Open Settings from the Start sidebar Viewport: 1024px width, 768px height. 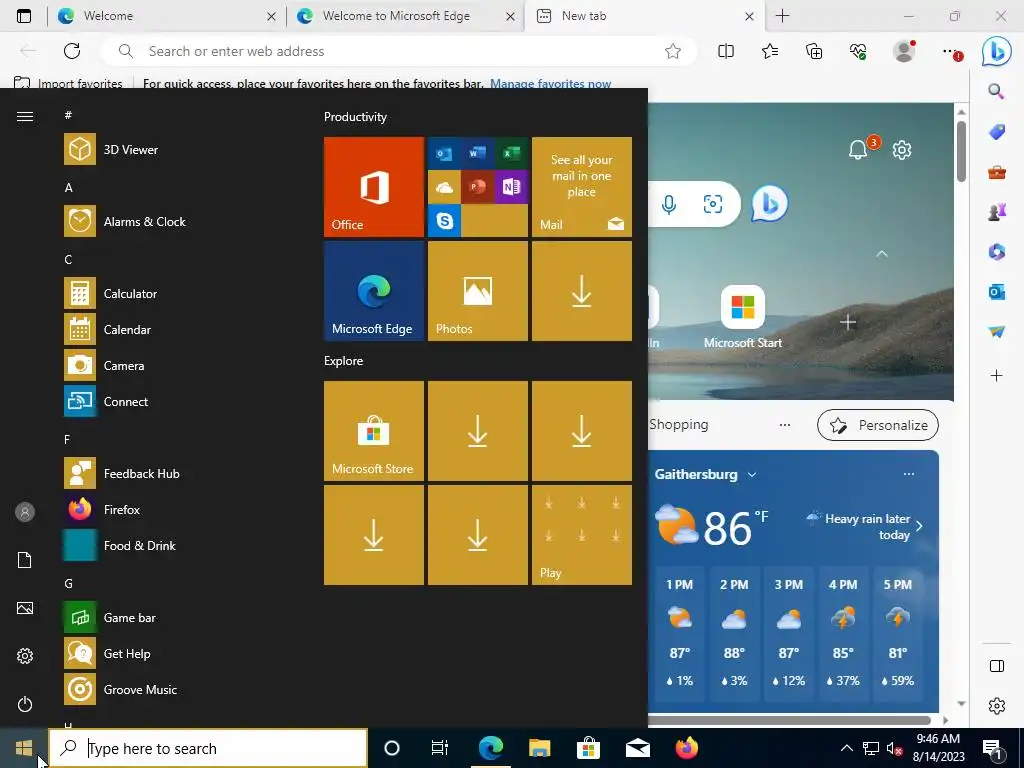point(25,656)
